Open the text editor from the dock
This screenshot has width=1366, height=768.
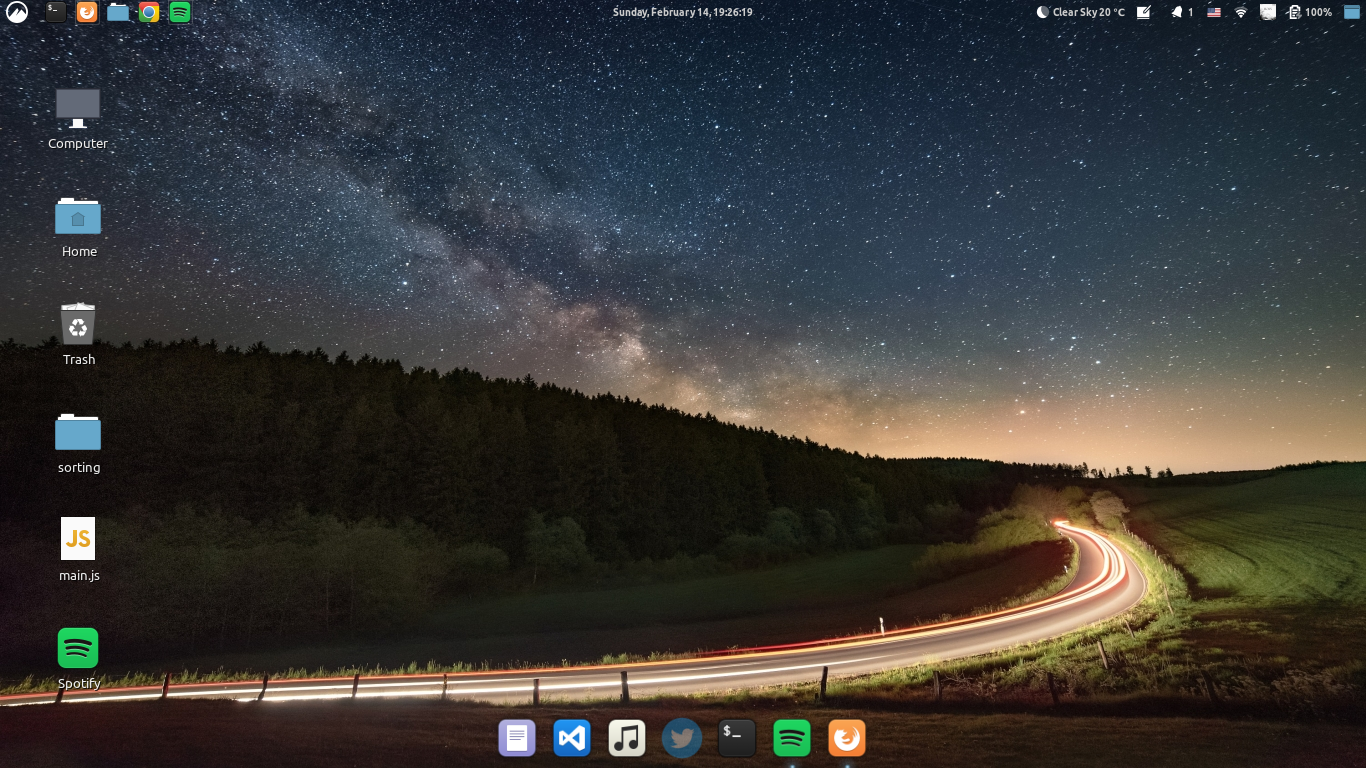pos(516,737)
